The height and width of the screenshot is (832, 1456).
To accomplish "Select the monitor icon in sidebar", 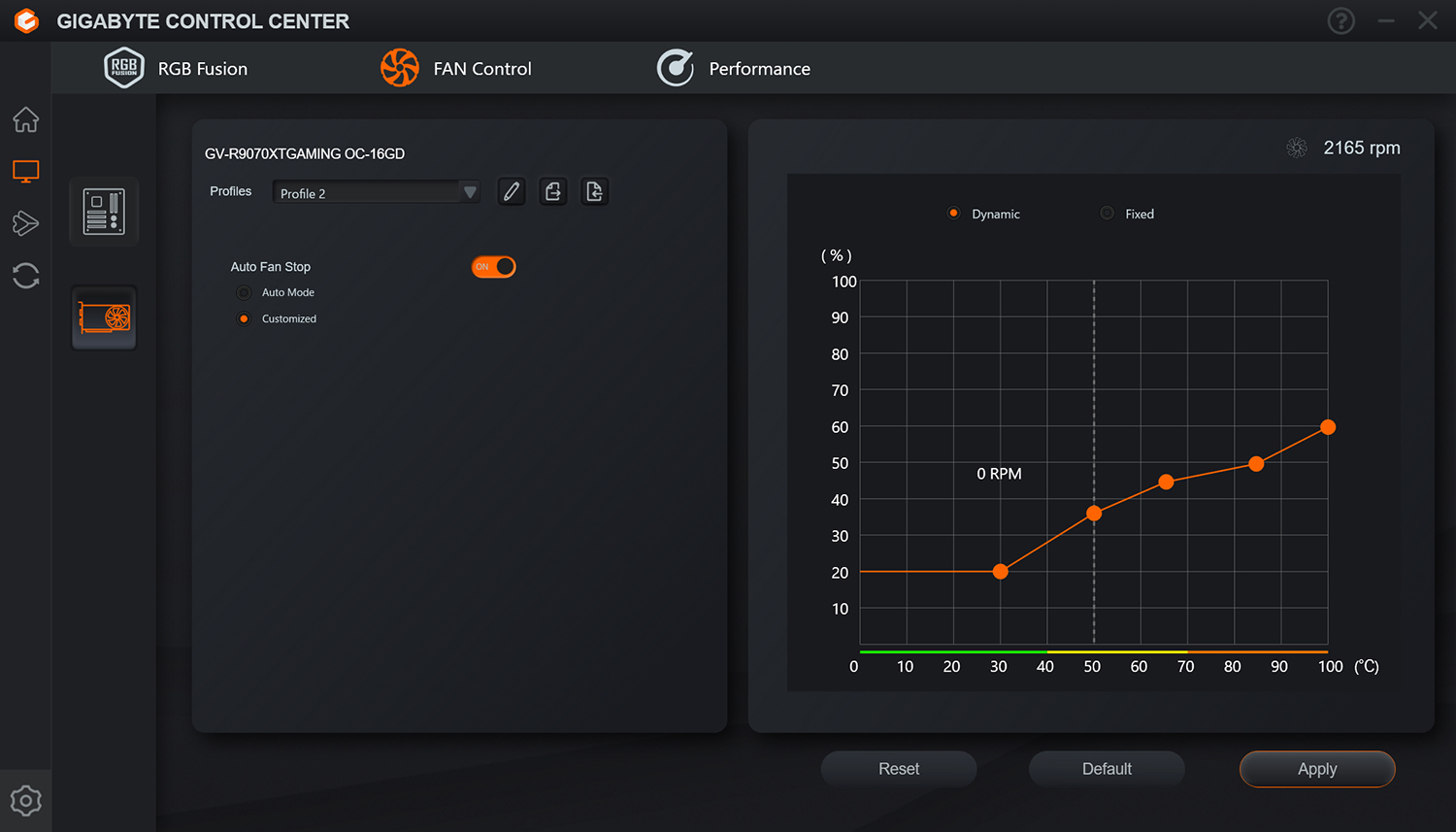I will pos(26,172).
